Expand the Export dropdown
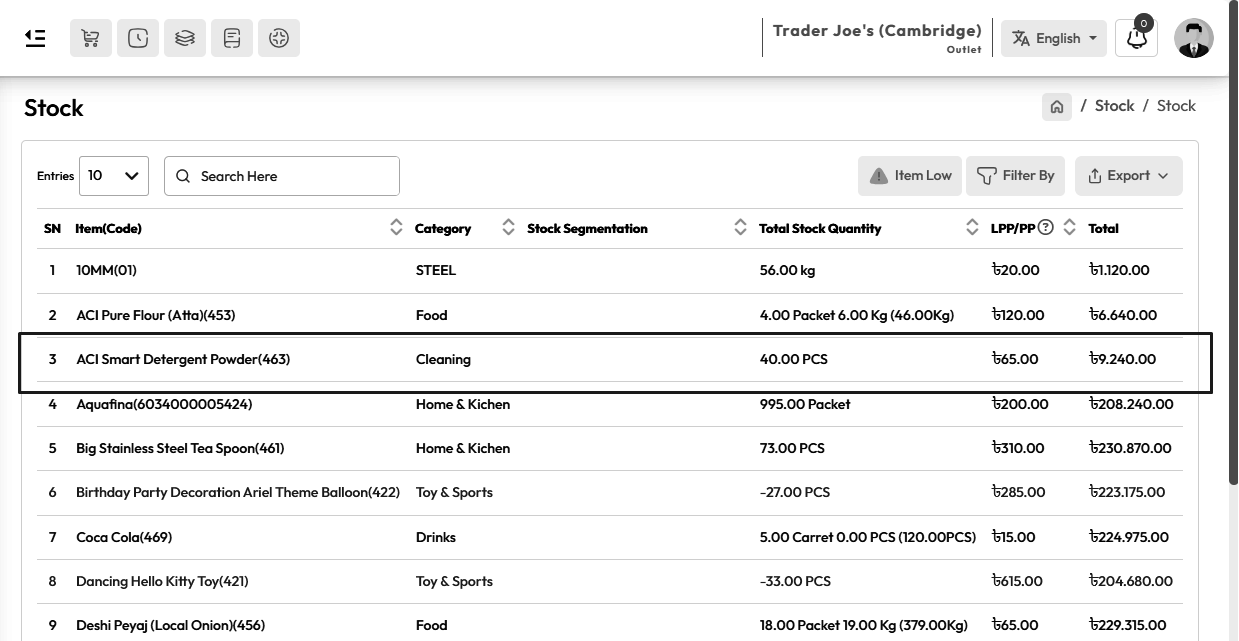This screenshot has width=1239, height=641. (1129, 176)
